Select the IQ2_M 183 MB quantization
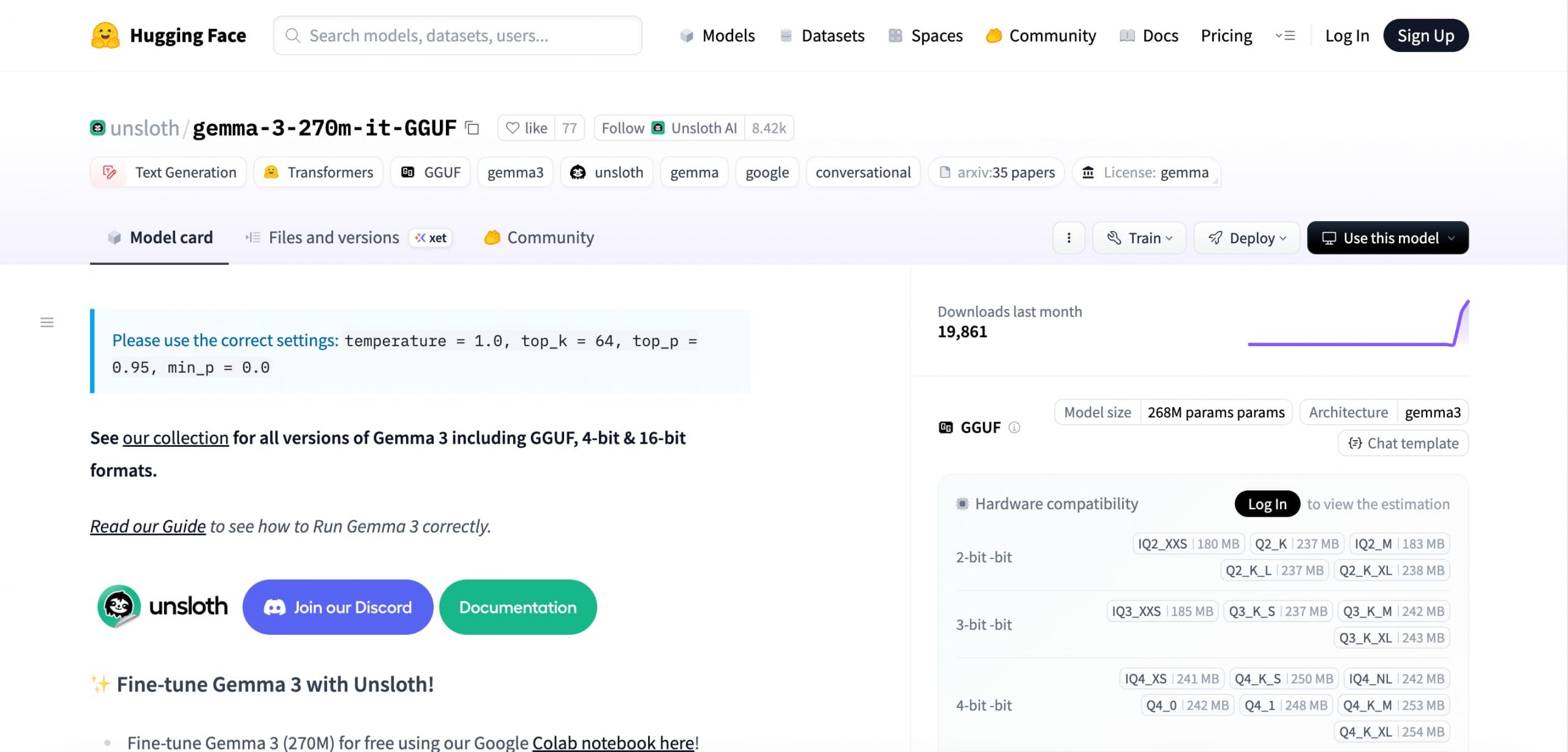This screenshot has width=1568, height=752. (1400, 544)
